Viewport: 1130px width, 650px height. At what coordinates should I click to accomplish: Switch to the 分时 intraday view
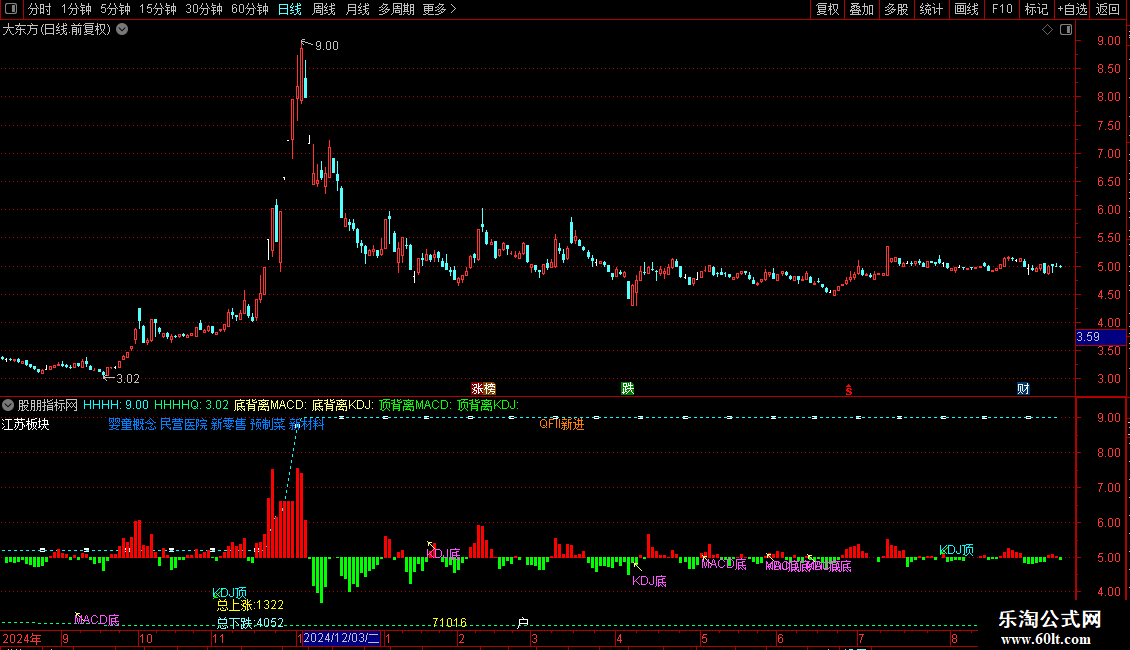[x=40, y=9]
